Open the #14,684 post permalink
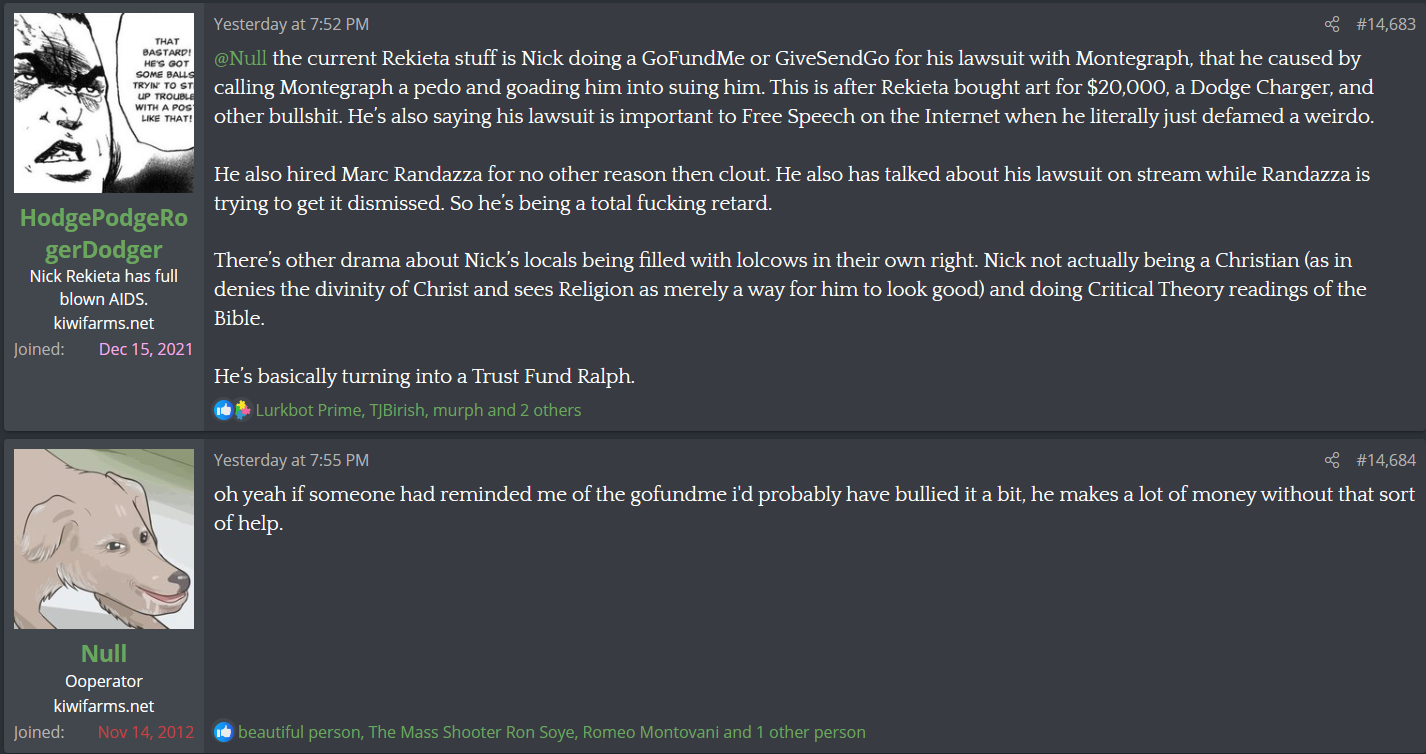The width and height of the screenshot is (1426, 754). click(x=1386, y=460)
